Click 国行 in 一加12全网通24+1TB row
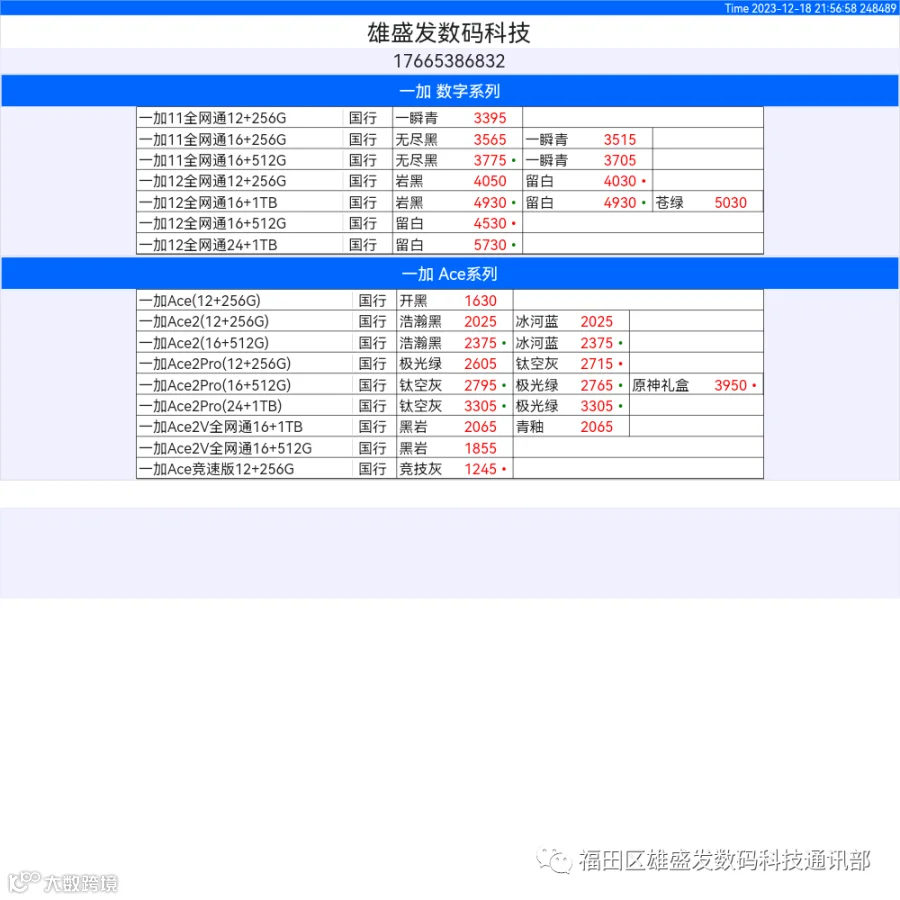 point(363,245)
